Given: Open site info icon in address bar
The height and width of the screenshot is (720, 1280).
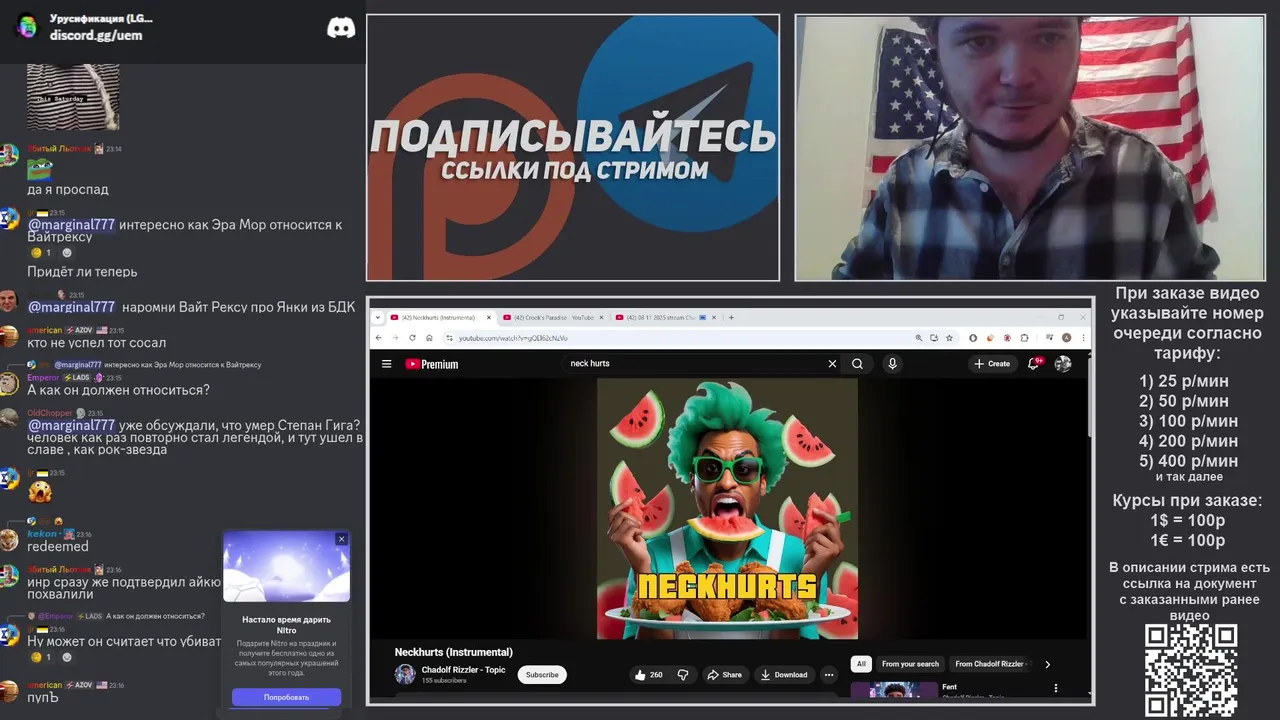Looking at the screenshot, I should click(449, 338).
